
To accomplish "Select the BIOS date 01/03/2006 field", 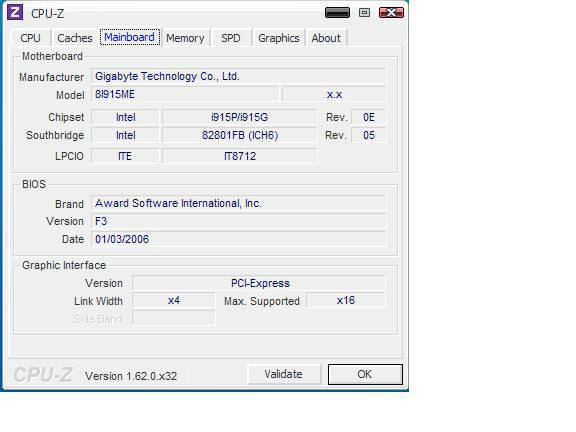I will click(x=239, y=239).
